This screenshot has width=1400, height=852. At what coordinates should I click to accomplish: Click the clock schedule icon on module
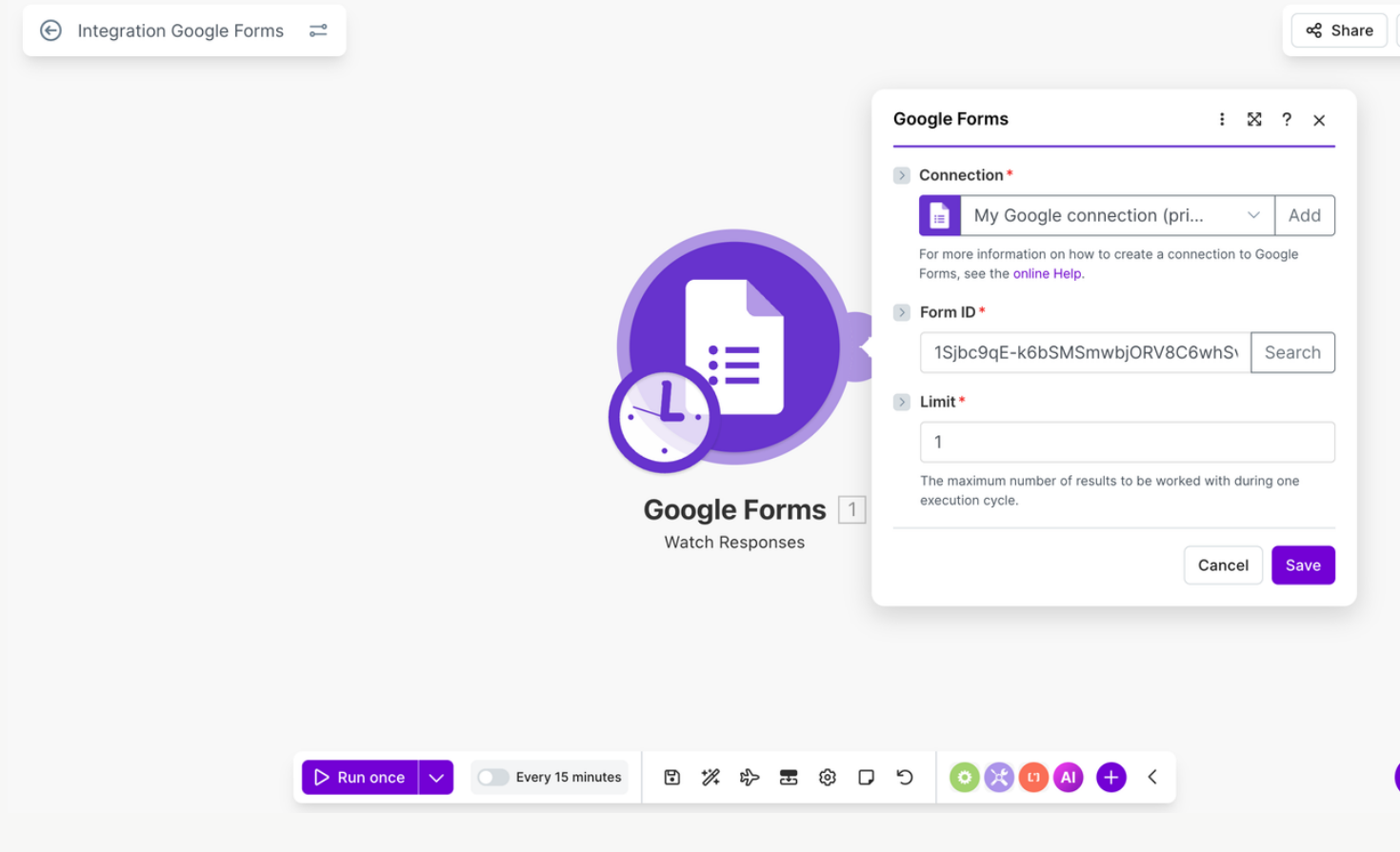[664, 417]
